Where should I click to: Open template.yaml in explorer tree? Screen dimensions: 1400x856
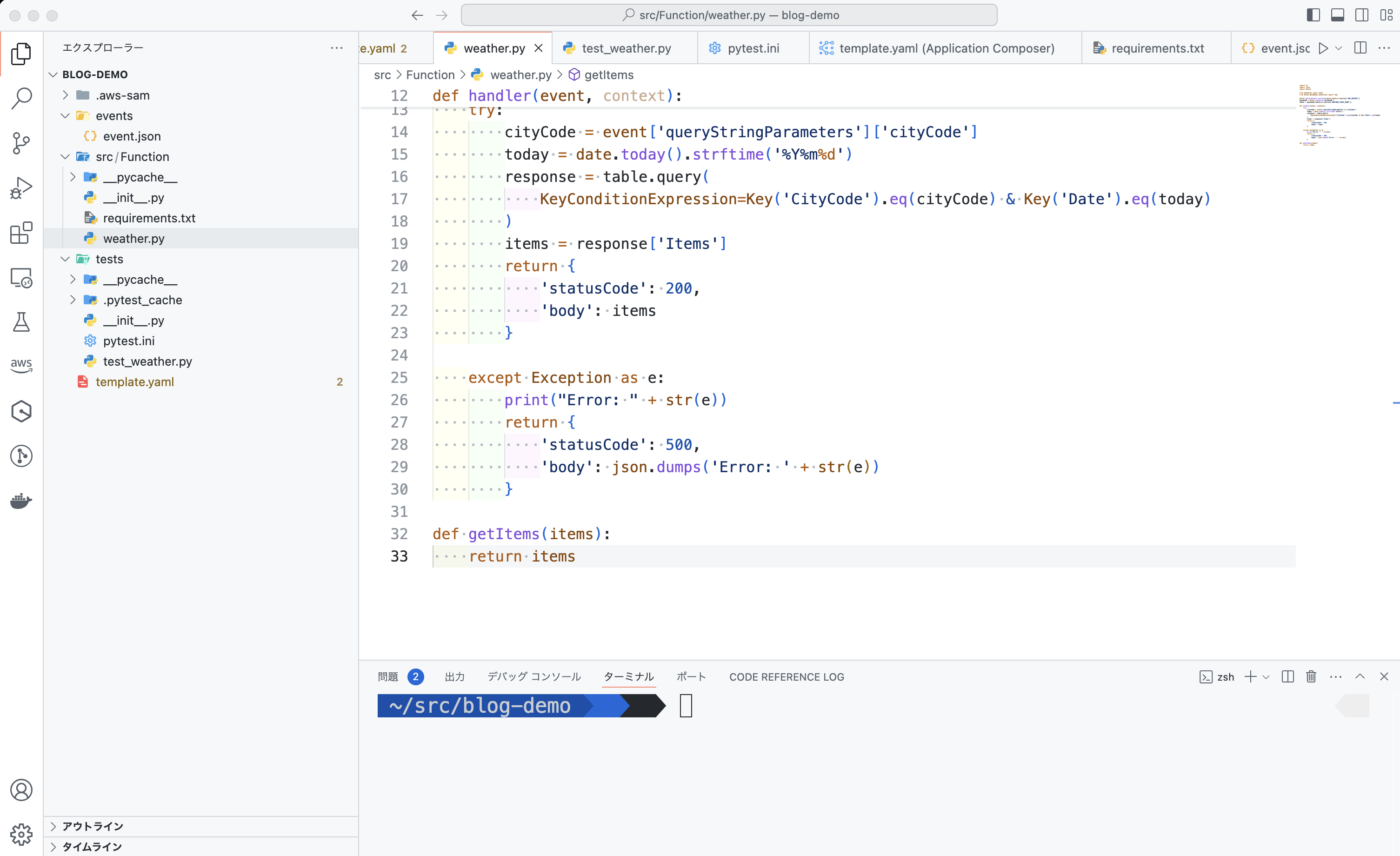pos(201,381)
